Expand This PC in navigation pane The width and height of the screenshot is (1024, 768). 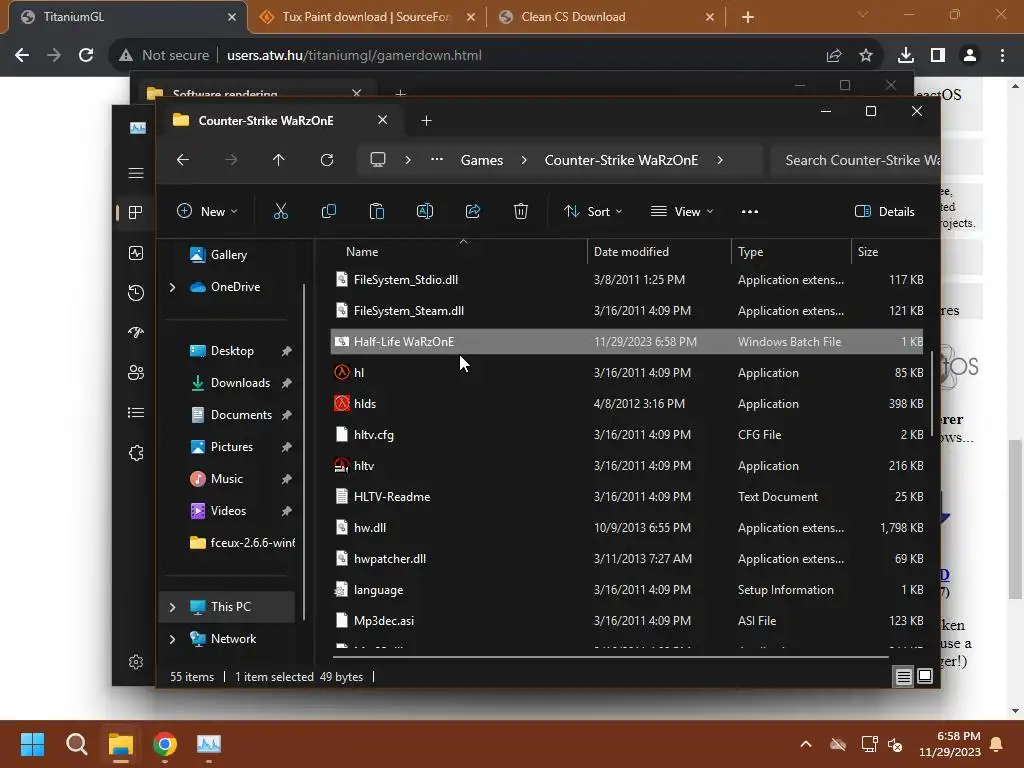click(x=172, y=607)
